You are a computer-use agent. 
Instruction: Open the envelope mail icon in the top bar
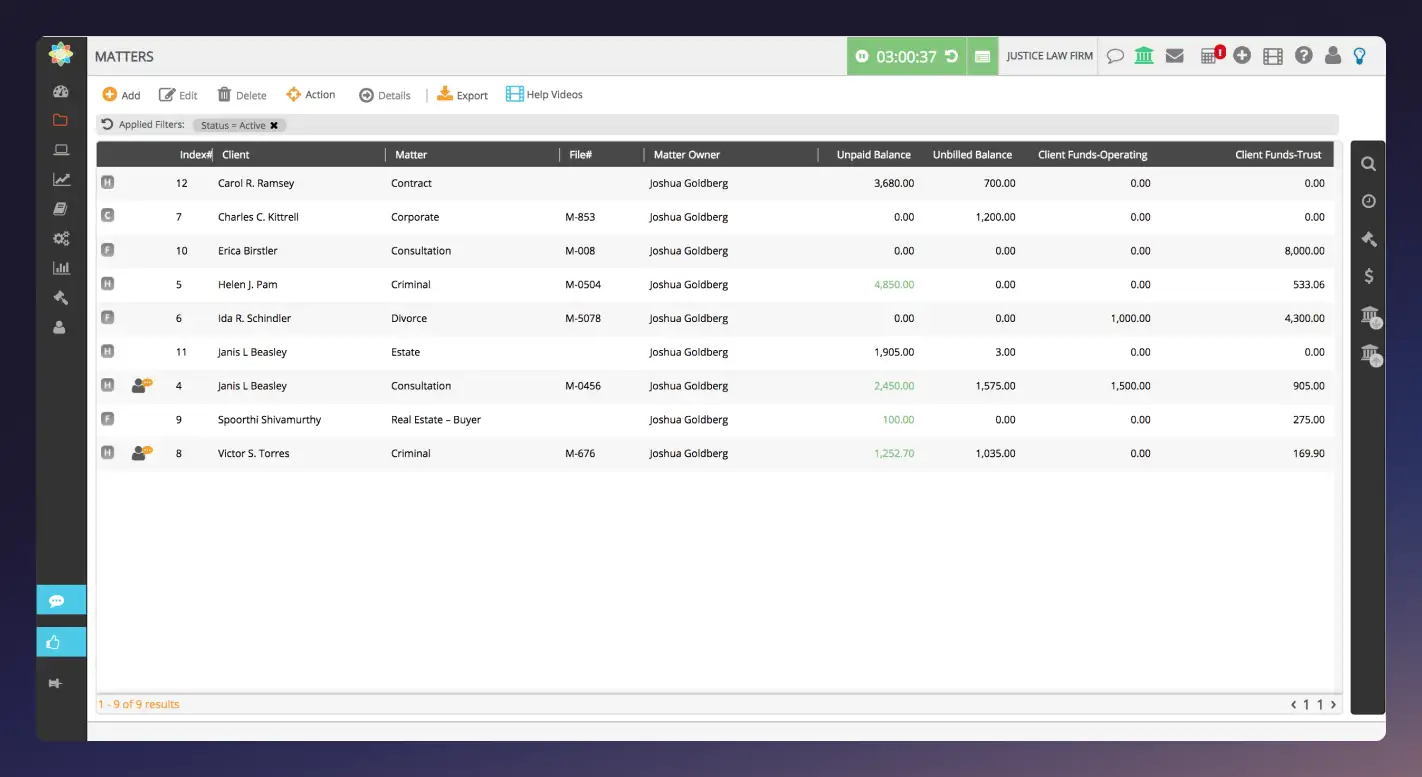(x=1174, y=56)
